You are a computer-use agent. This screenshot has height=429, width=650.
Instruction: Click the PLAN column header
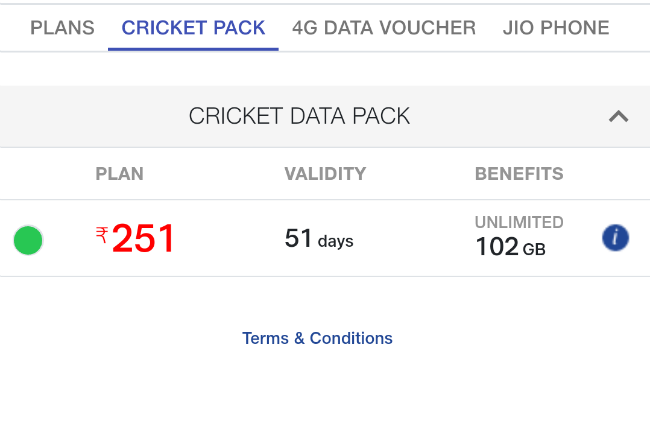119,174
